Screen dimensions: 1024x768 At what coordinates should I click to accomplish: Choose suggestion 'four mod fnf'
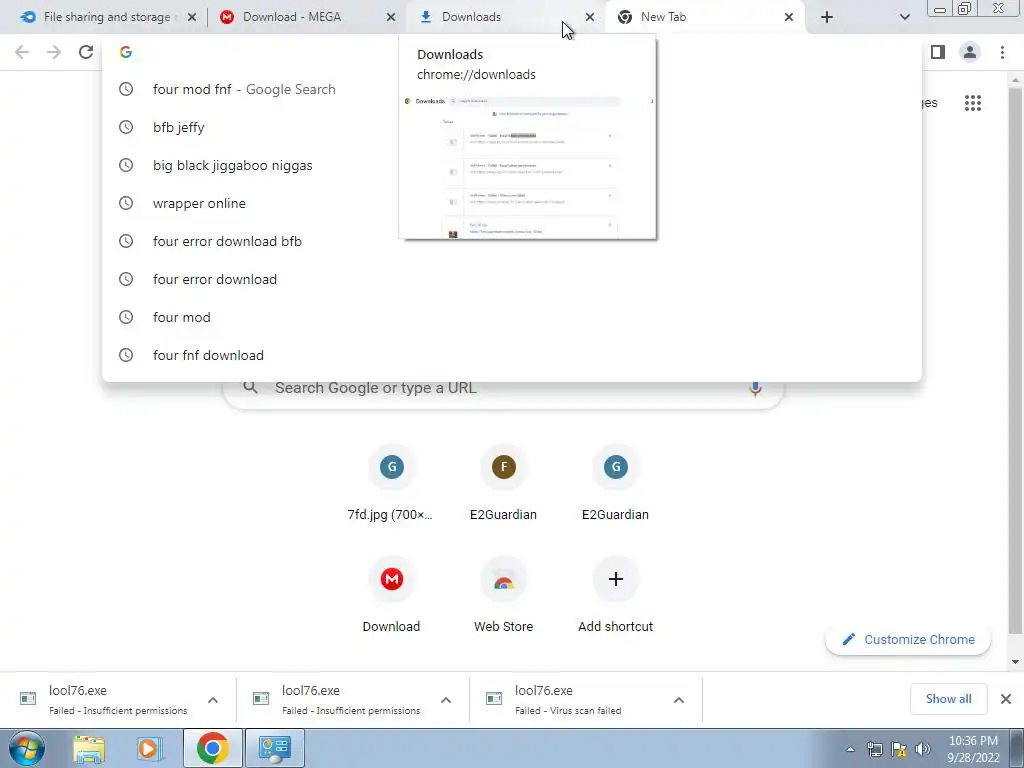(511, 89)
